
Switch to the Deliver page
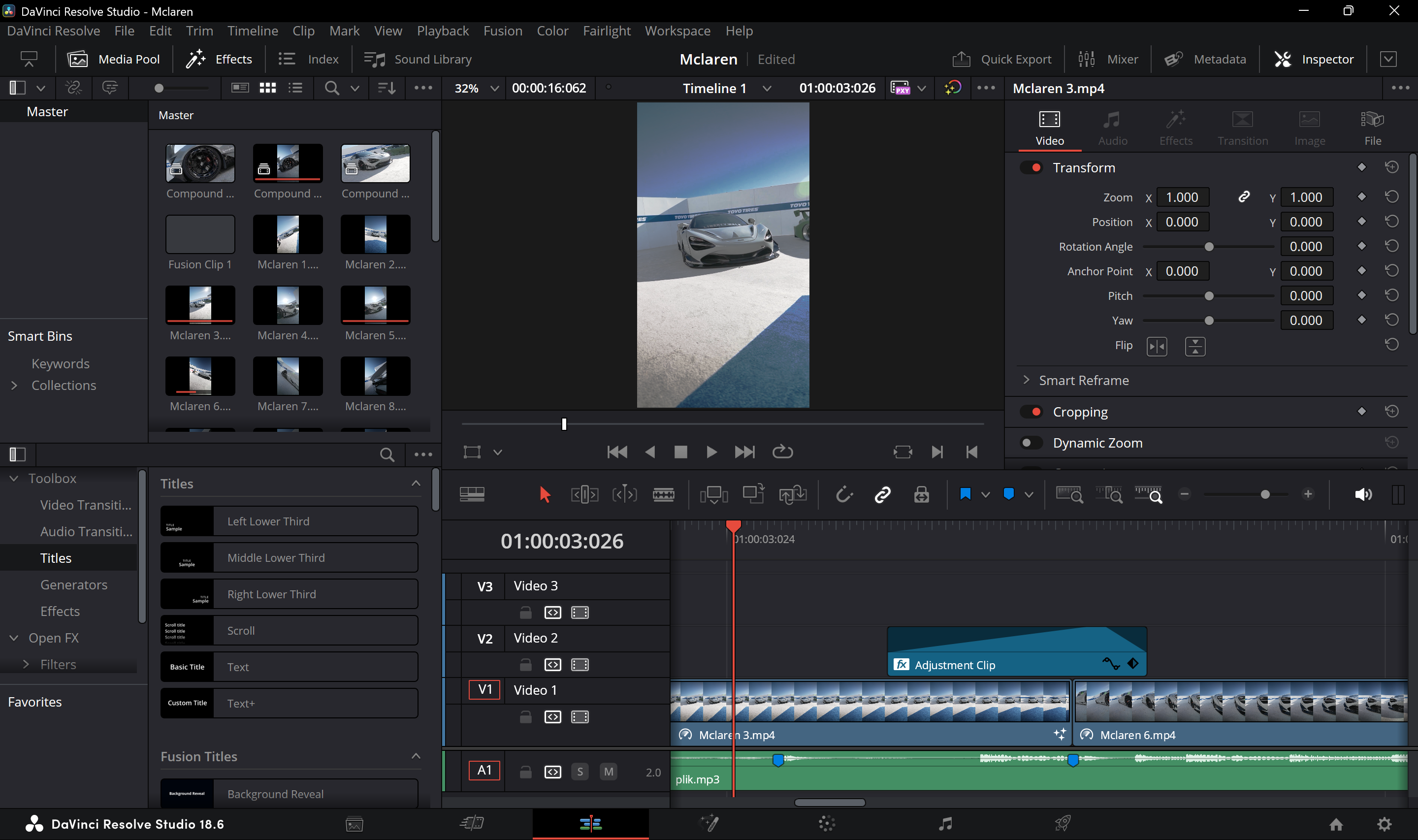pos(1063,824)
